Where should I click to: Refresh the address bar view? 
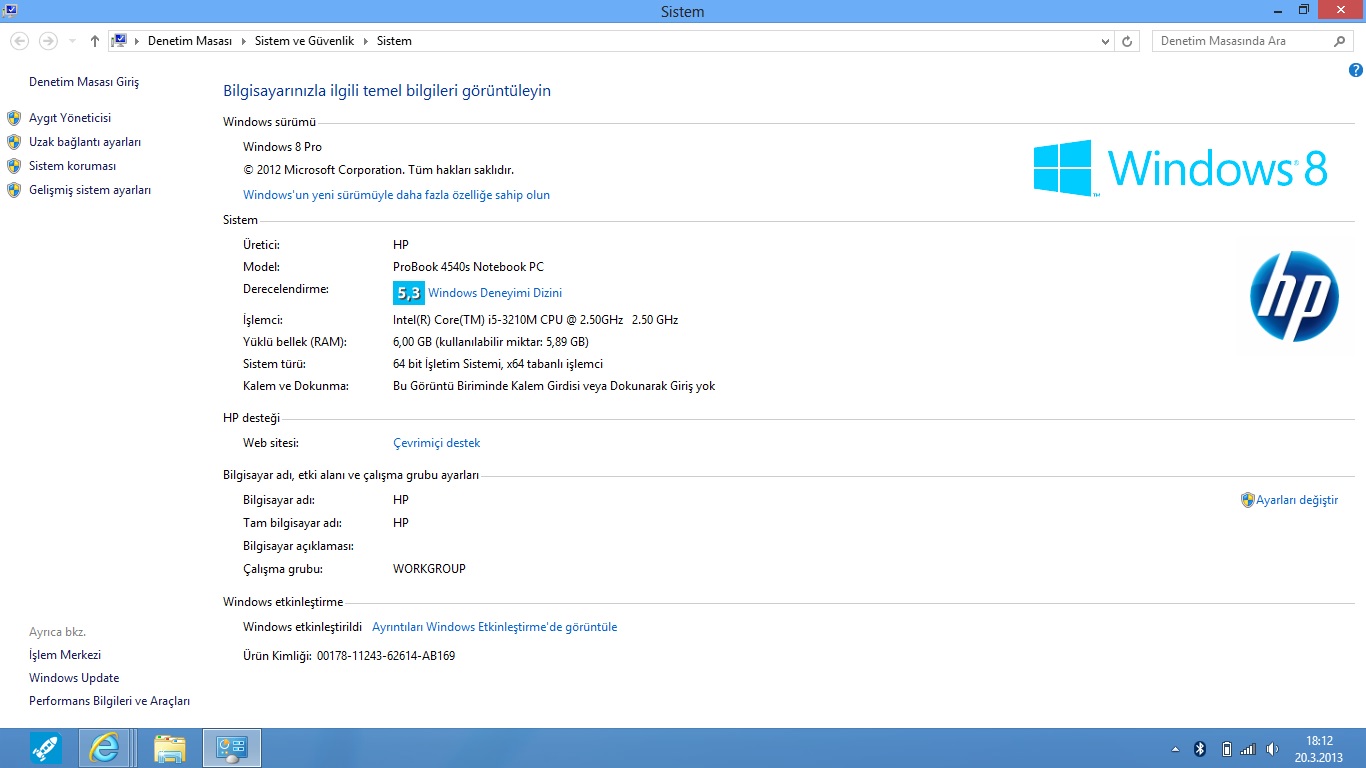click(1128, 42)
